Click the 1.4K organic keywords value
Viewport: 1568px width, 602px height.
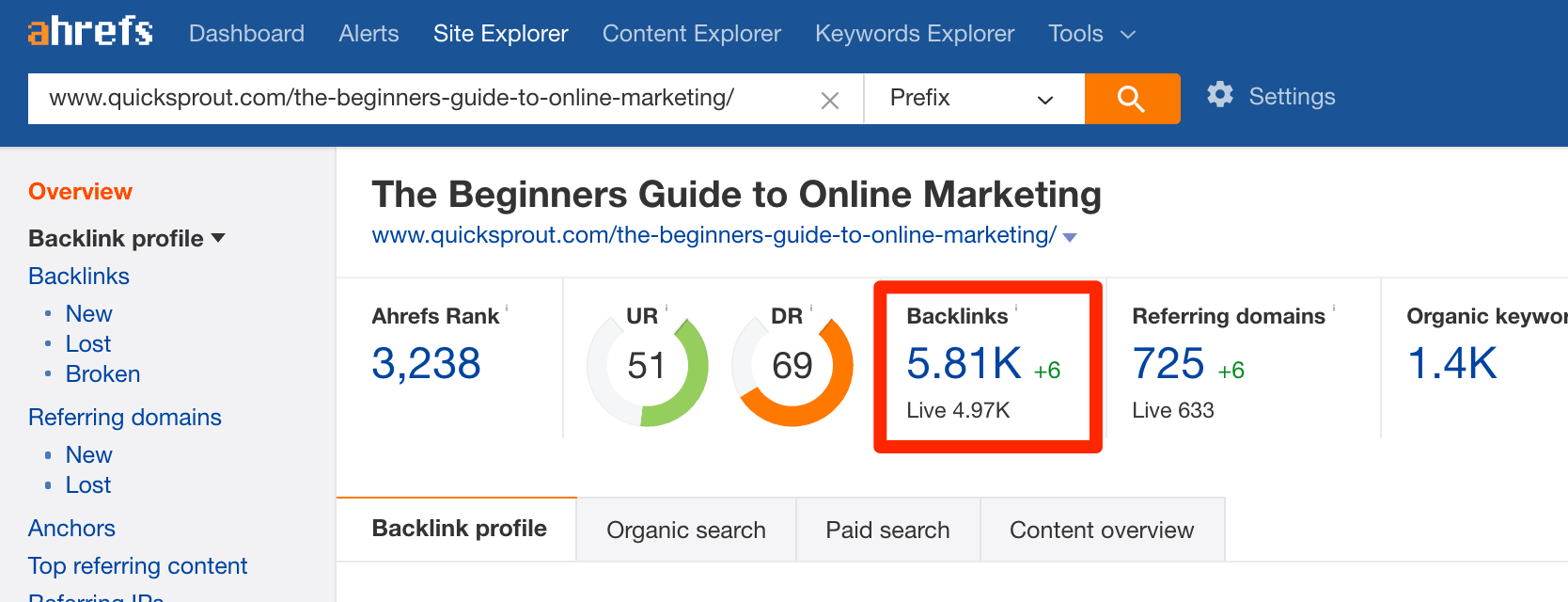coord(1451,364)
